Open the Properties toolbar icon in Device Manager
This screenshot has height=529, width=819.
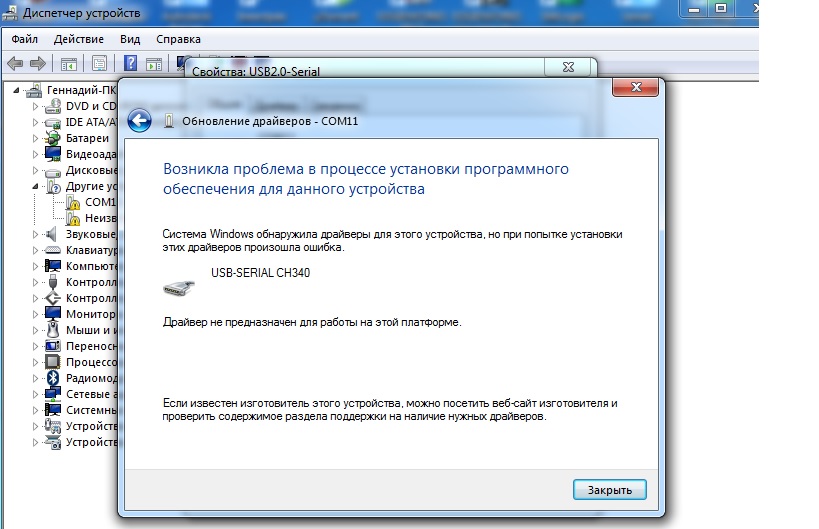99,64
